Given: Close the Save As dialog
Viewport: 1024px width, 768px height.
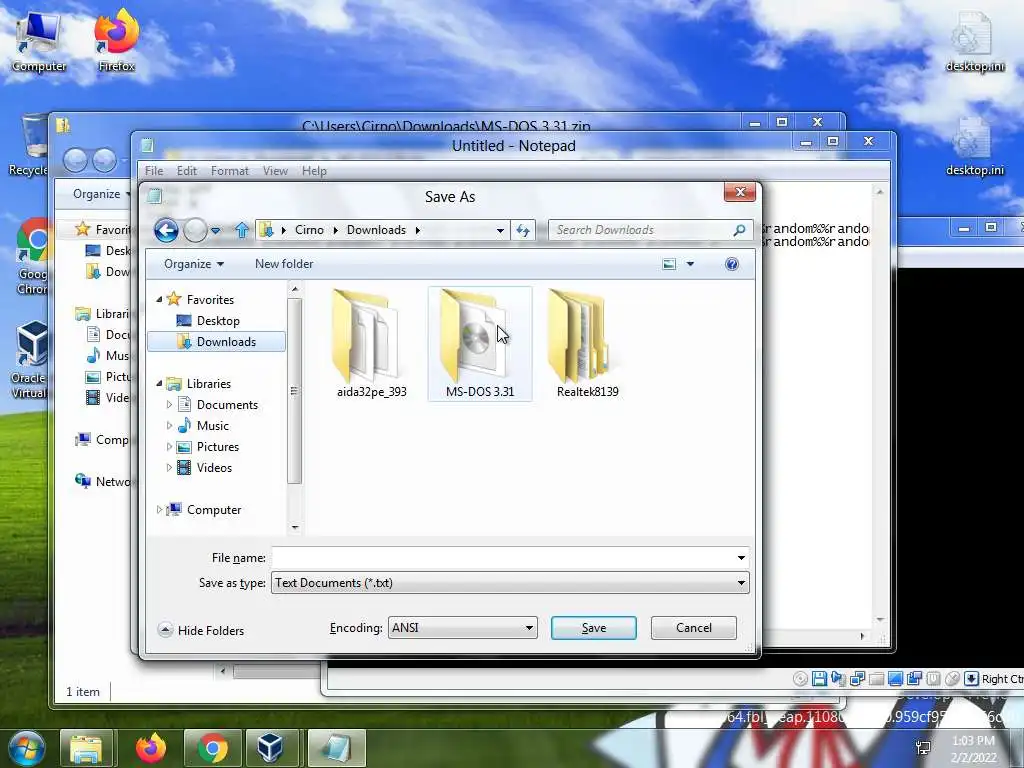Looking at the screenshot, I should tap(740, 192).
